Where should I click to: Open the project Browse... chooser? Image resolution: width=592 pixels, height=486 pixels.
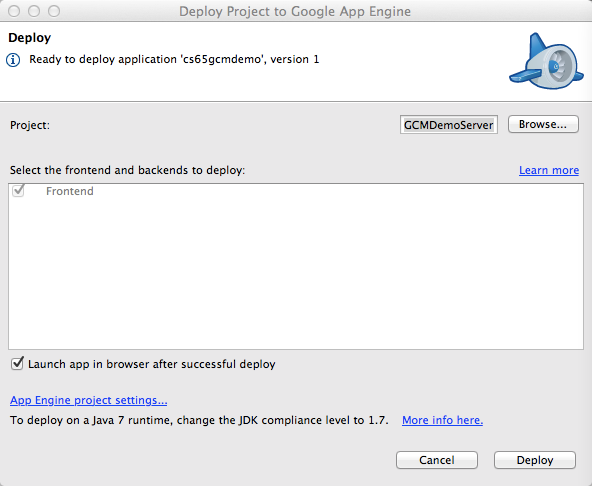coord(543,124)
